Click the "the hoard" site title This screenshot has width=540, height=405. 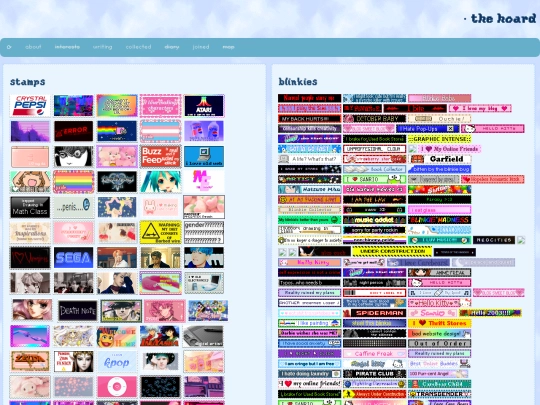click(503, 18)
